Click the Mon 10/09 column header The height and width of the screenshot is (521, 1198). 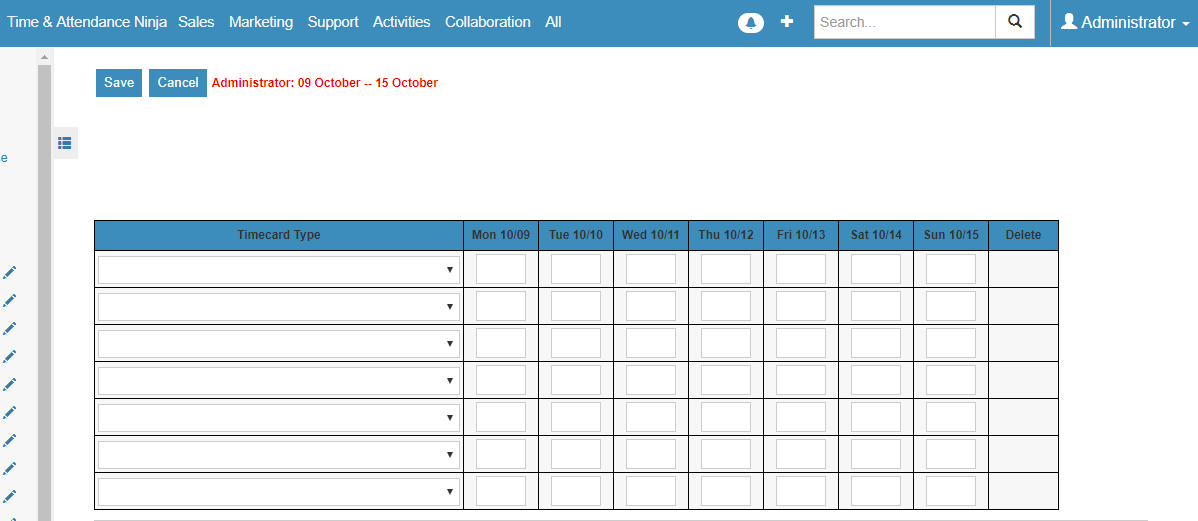[x=501, y=235]
